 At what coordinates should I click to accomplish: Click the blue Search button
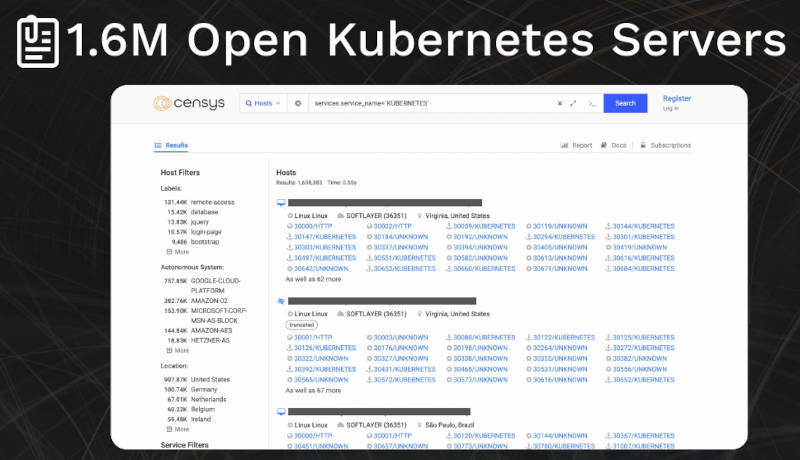[x=625, y=103]
